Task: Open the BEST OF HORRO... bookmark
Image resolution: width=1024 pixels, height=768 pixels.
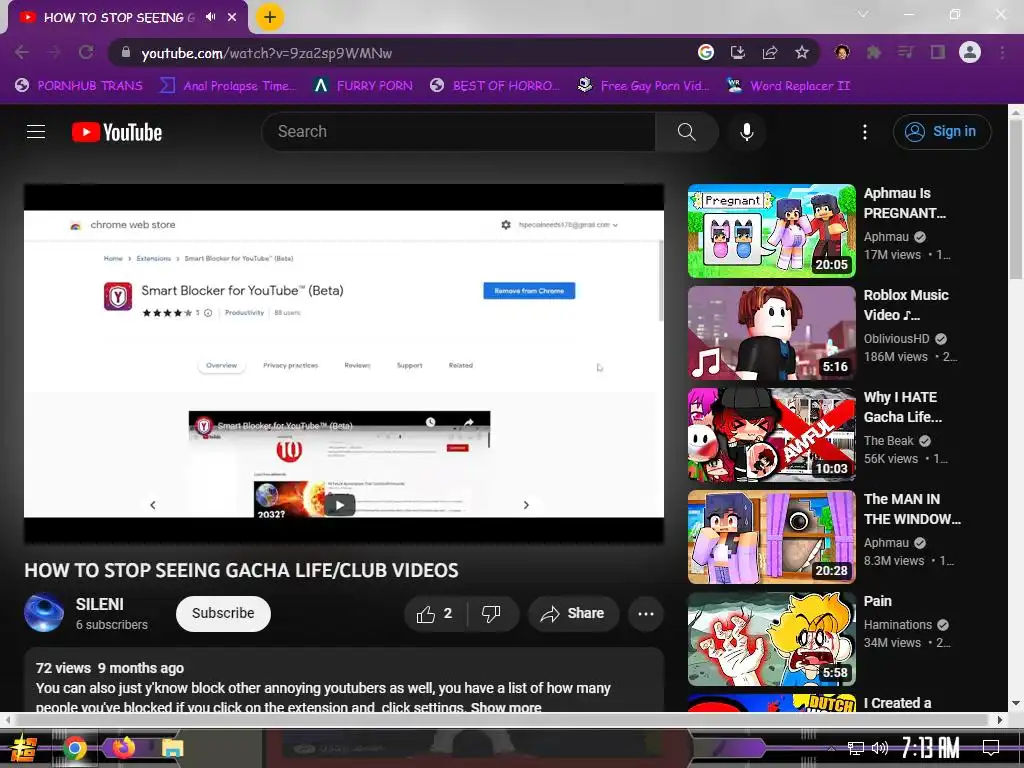Action: pyautogui.click(x=495, y=86)
